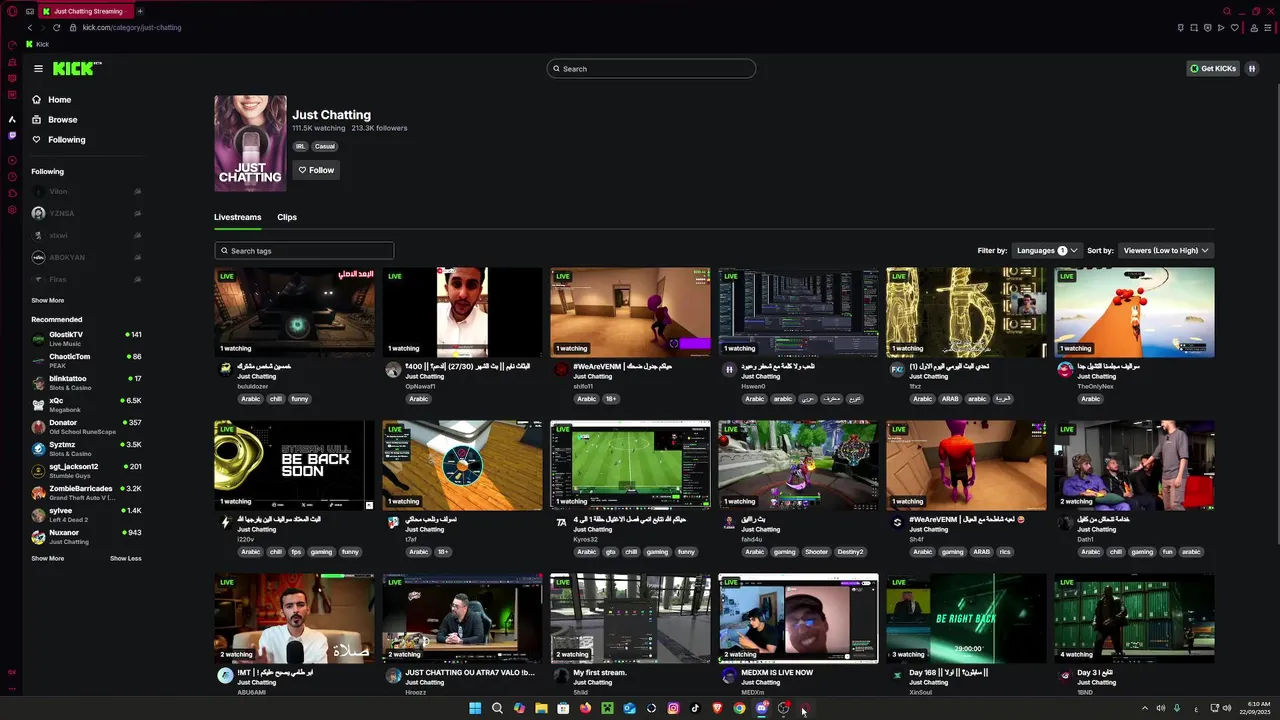Open JUST CHATTING OU ATRA7 VALO stream title

[x=470, y=673]
